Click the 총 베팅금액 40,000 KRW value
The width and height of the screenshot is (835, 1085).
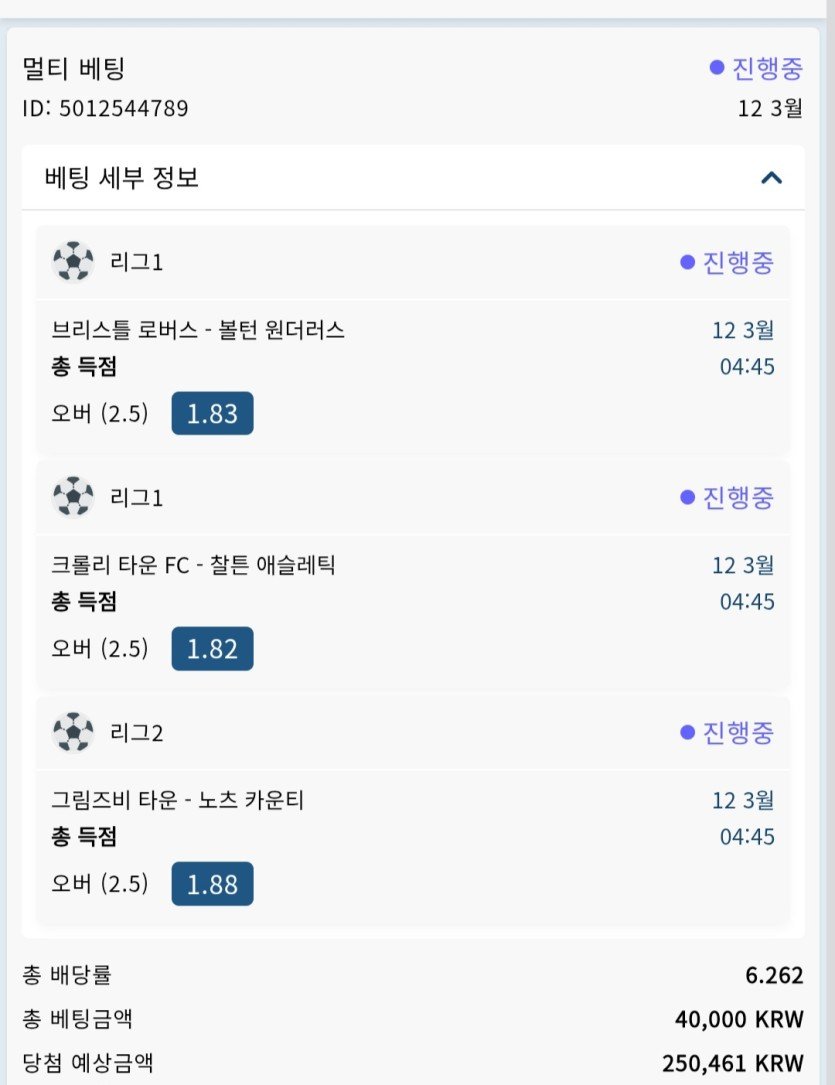[739, 1019]
